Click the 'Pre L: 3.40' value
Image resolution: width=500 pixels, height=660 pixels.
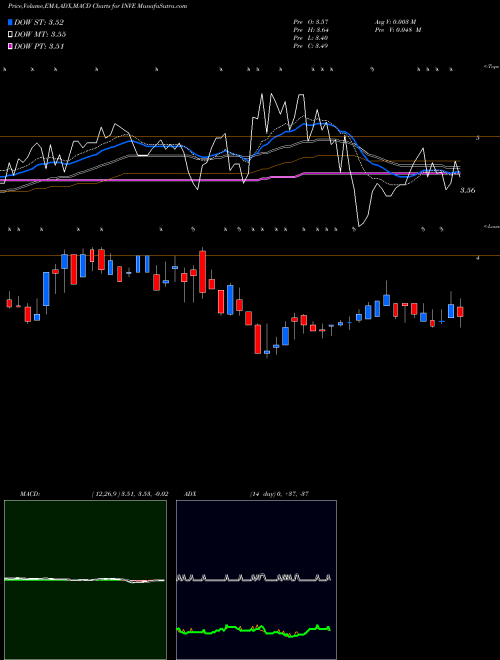(311, 38)
